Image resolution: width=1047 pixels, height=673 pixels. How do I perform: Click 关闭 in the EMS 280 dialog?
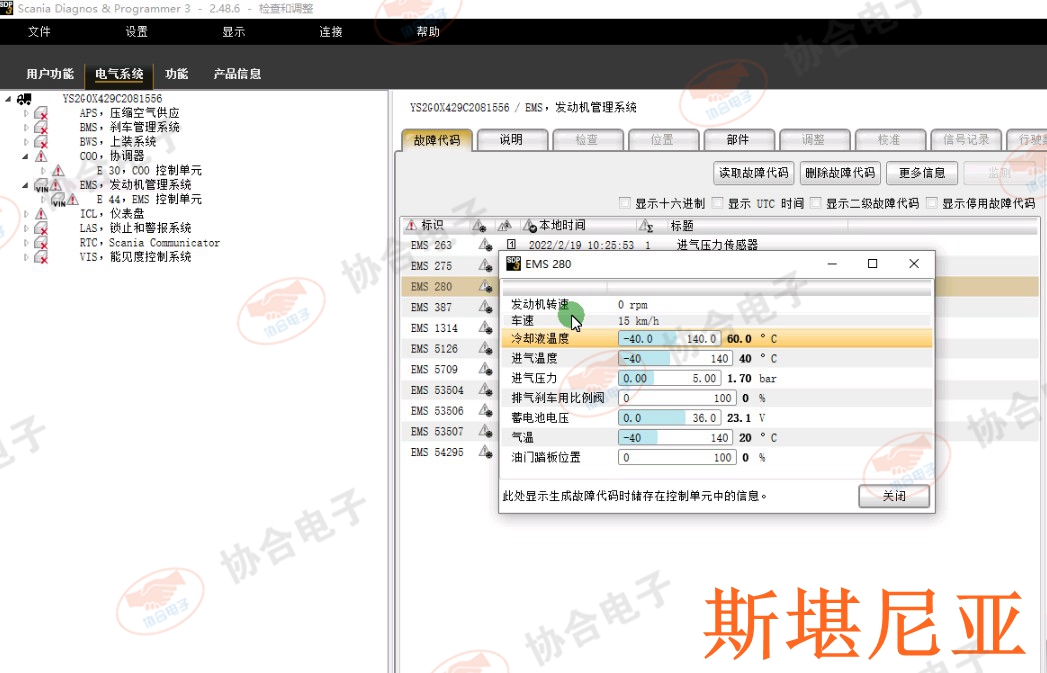click(x=893, y=496)
